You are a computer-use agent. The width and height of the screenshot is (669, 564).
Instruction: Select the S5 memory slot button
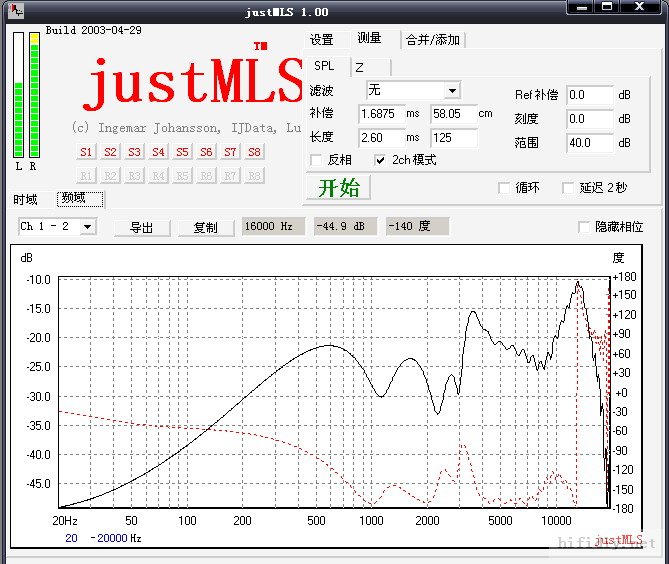pos(182,152)
